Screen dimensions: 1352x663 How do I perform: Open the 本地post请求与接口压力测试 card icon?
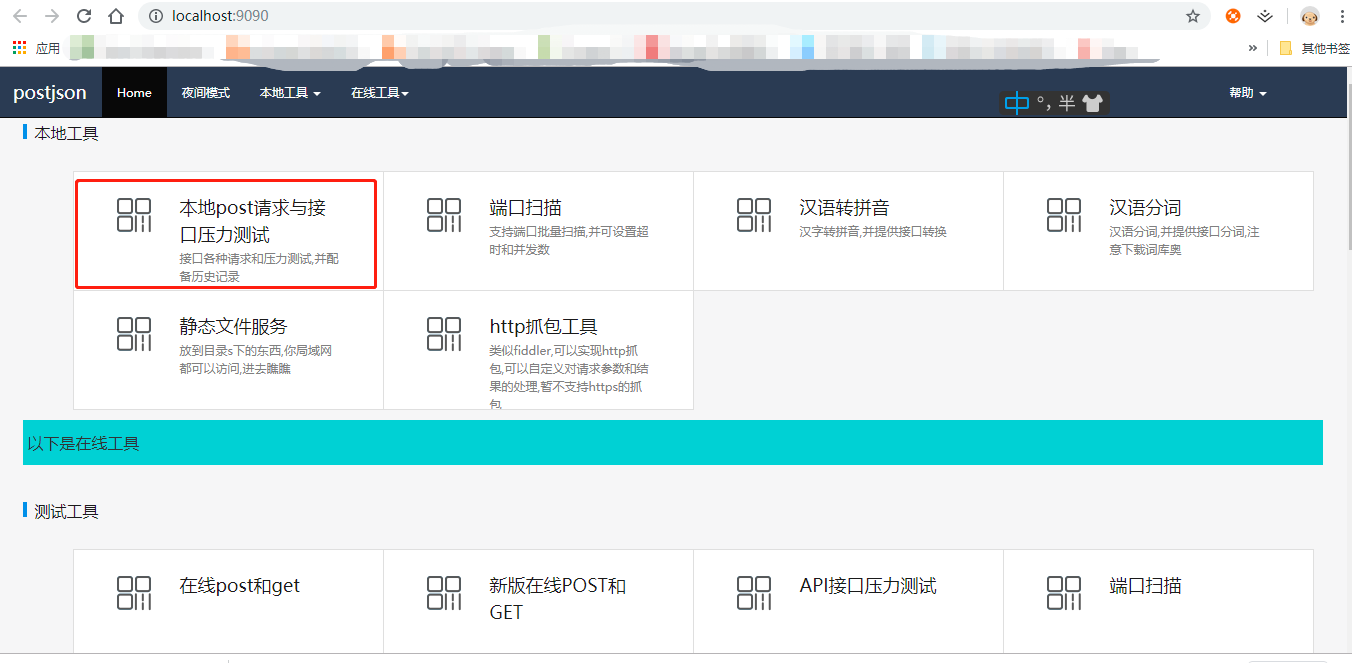[x=134, y=215]
